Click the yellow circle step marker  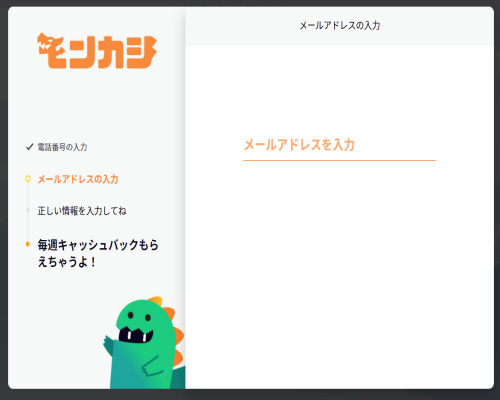(x=28, y=179)
